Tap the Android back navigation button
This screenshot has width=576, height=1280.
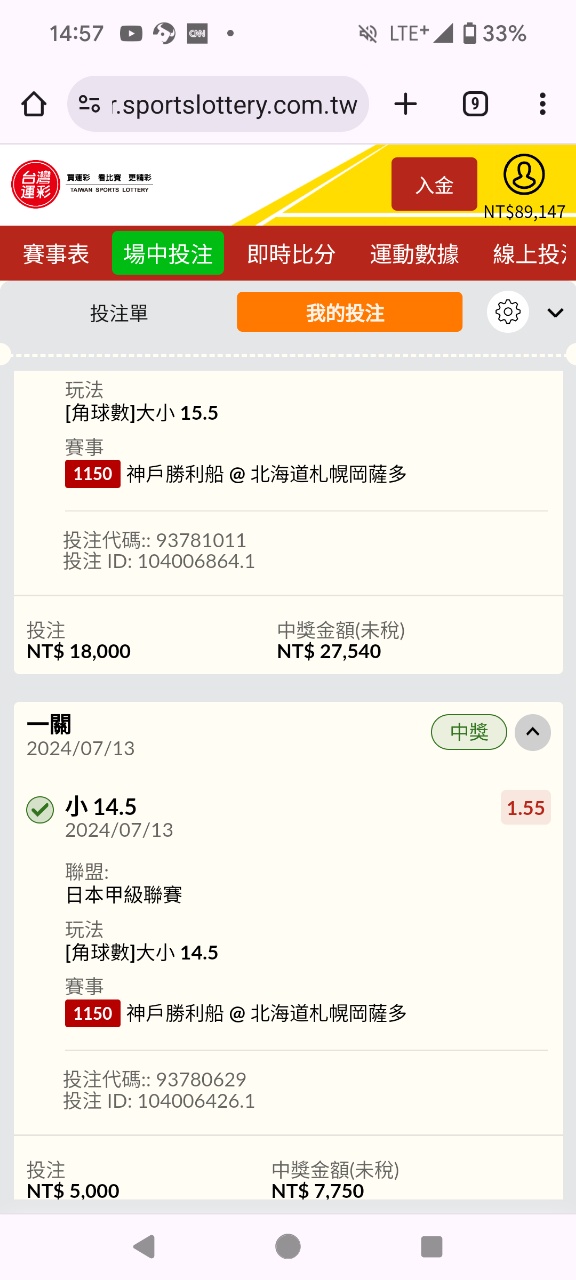pos(144,1246)
